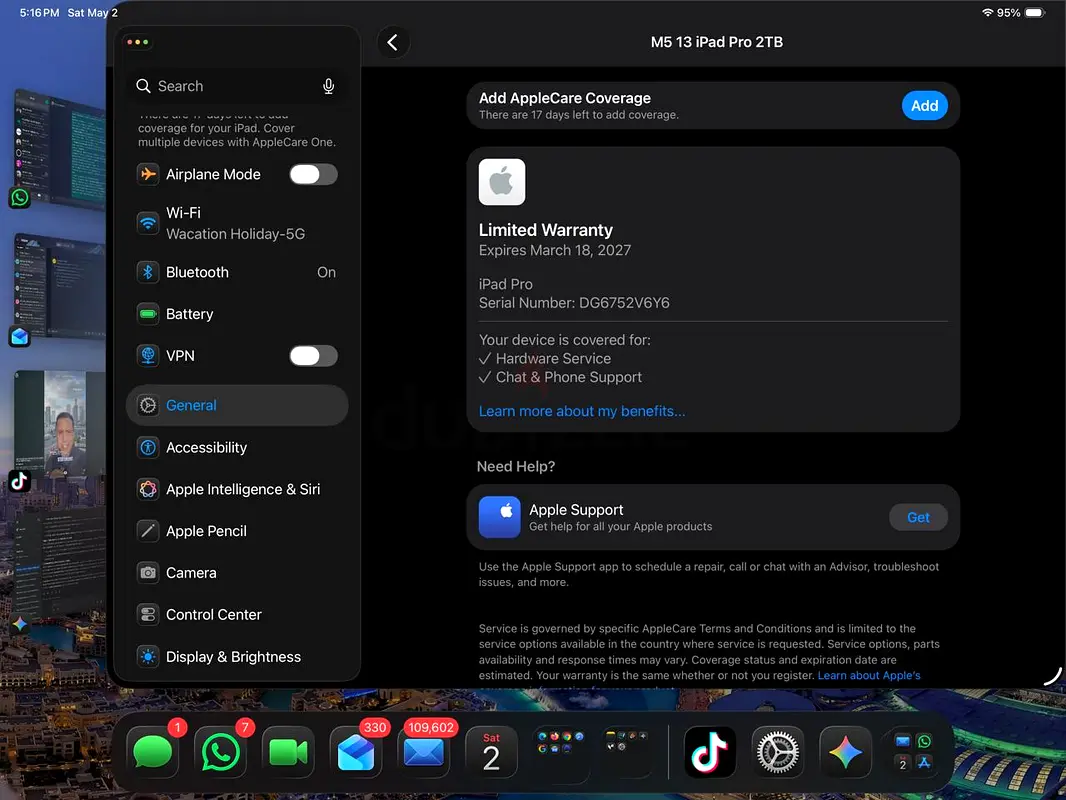This screenshot has width=1066, height=800.
Task: Switch to the Gemini stage thumbnail
Action: click(61, 564)
